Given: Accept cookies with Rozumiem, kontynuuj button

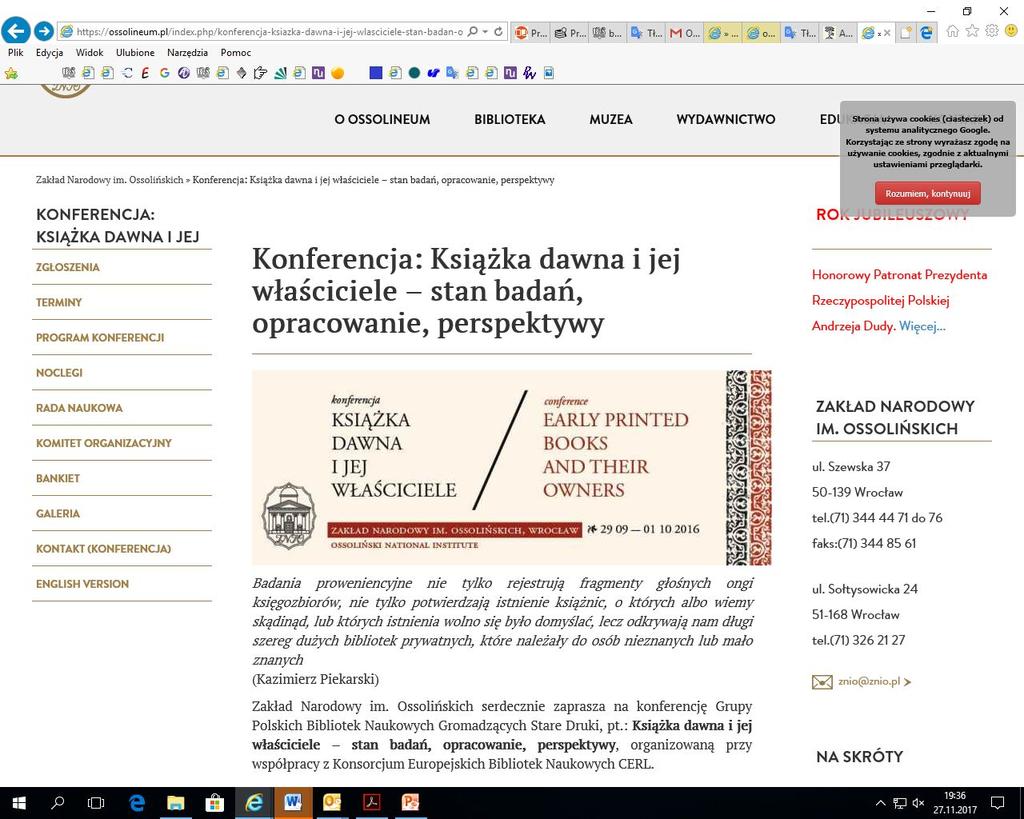Looking at the screenshot, I should point(927,193).
